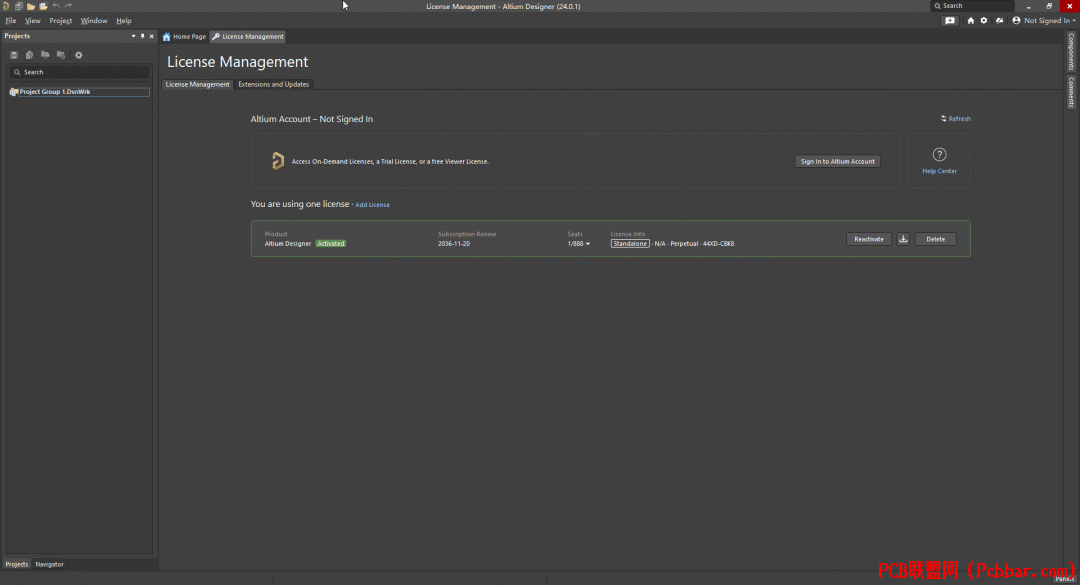Open the Window menu
Image resolution: width=1080 pixels, height=585 pixels.
click(94, 21)
